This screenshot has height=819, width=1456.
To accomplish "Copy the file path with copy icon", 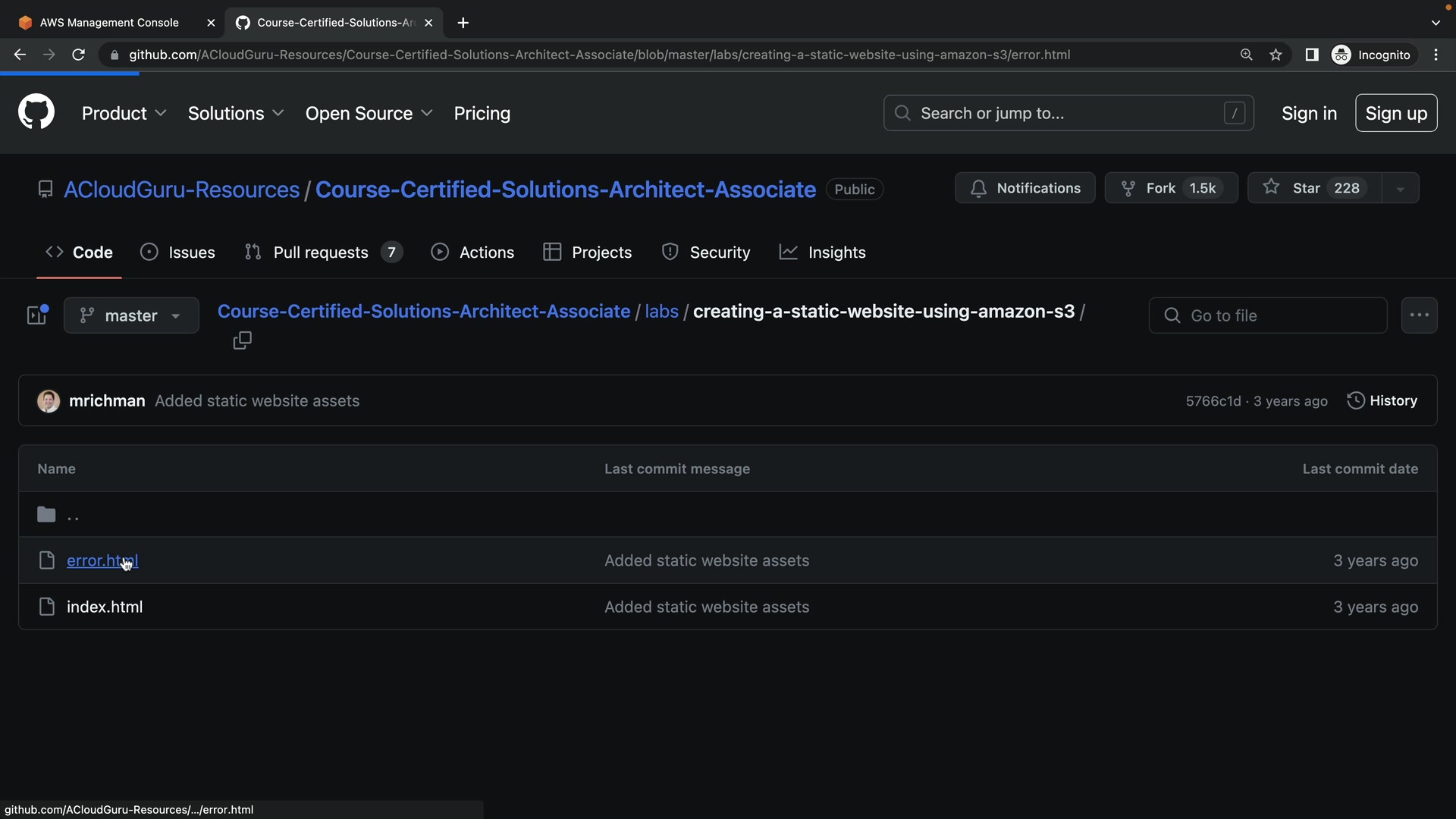I will [x=242, y=340].
